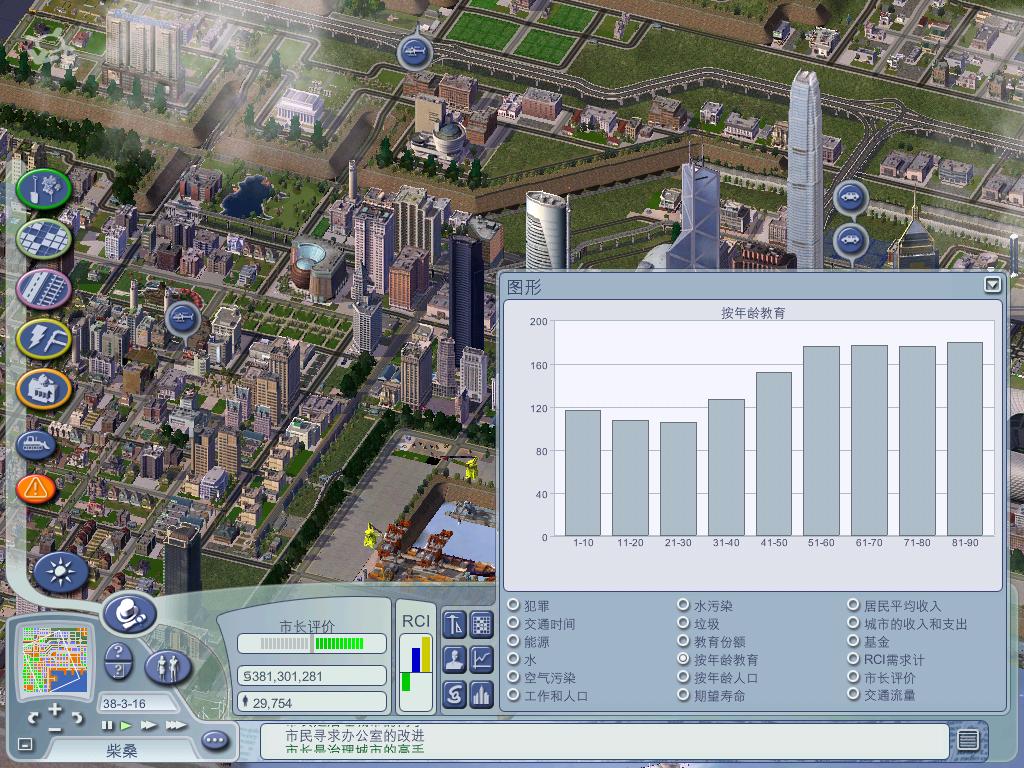Open the data views grid icon
The height and width of the screenshot is (768, 1024).
tap(481, 624)
